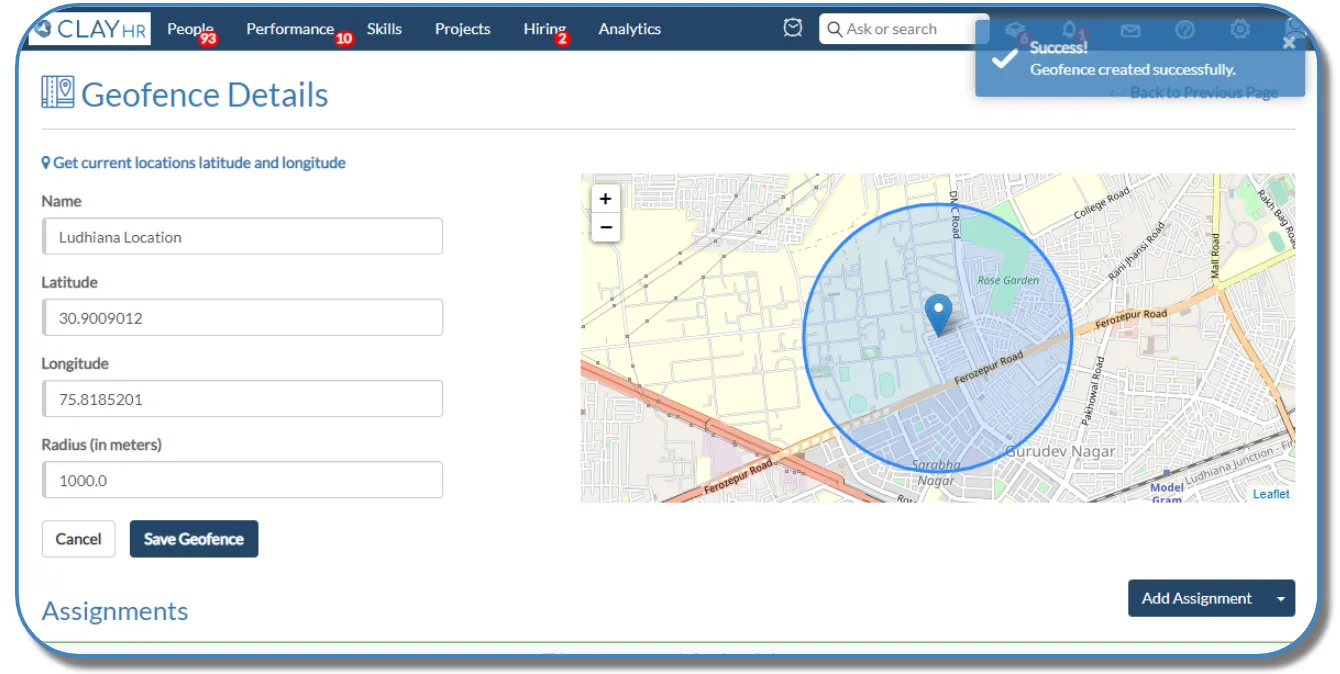Zoom in on the map
The height and width of the screenshot is (674, 1340).
(605, 199)
